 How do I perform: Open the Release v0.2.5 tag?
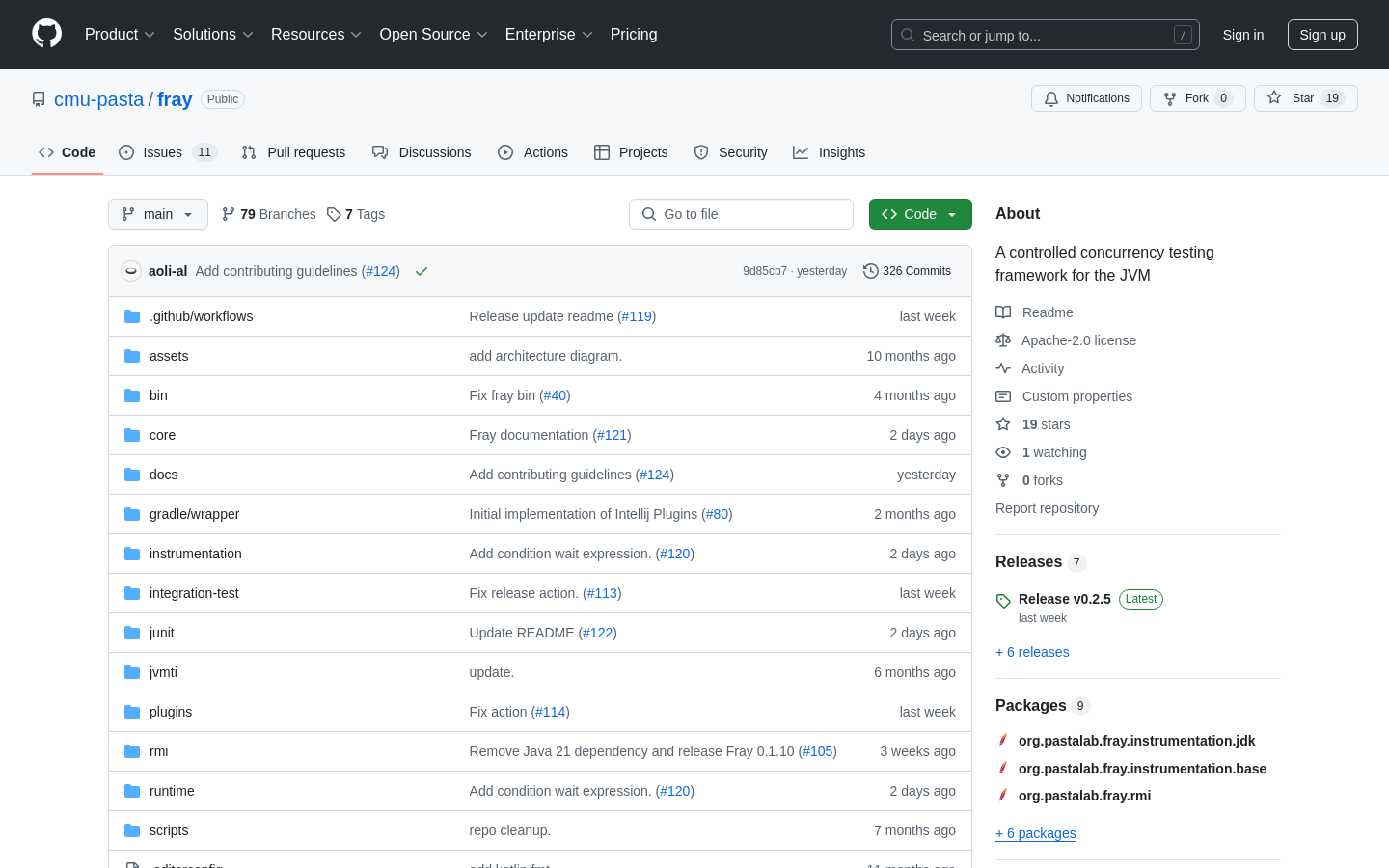1064,599
